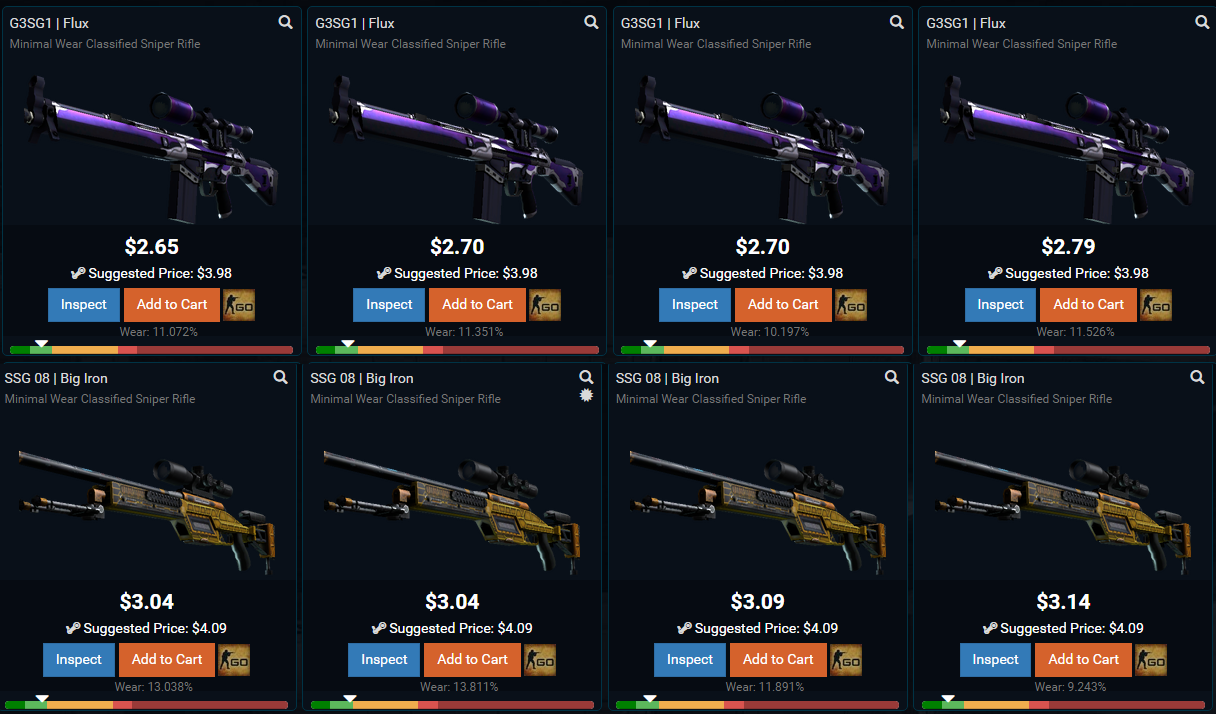The image size is (1216, 714).
Task: Click magnifier icon on $2.79 G3SG1 Flux card
Action: (x=1202, y=22)
